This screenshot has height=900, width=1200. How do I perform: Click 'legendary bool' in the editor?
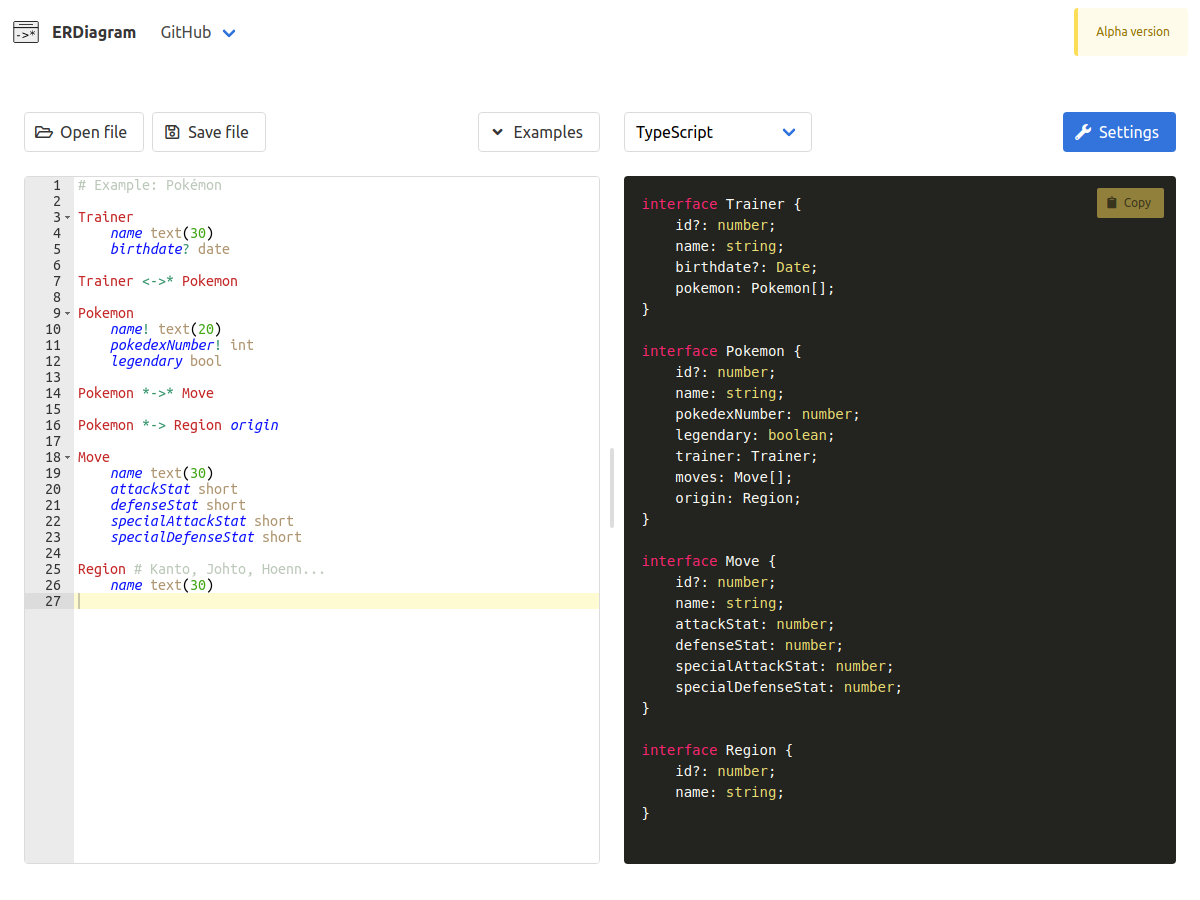[x=166, y=361]
